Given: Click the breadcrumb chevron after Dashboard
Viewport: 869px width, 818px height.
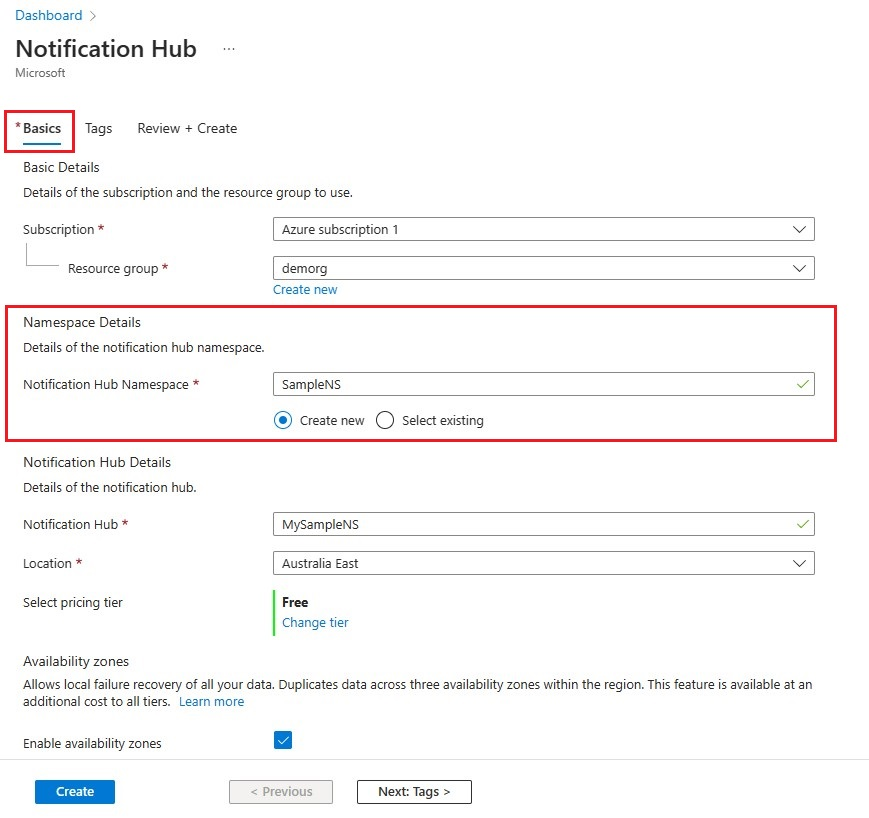Looking at the screenshot, I should 92,16.
